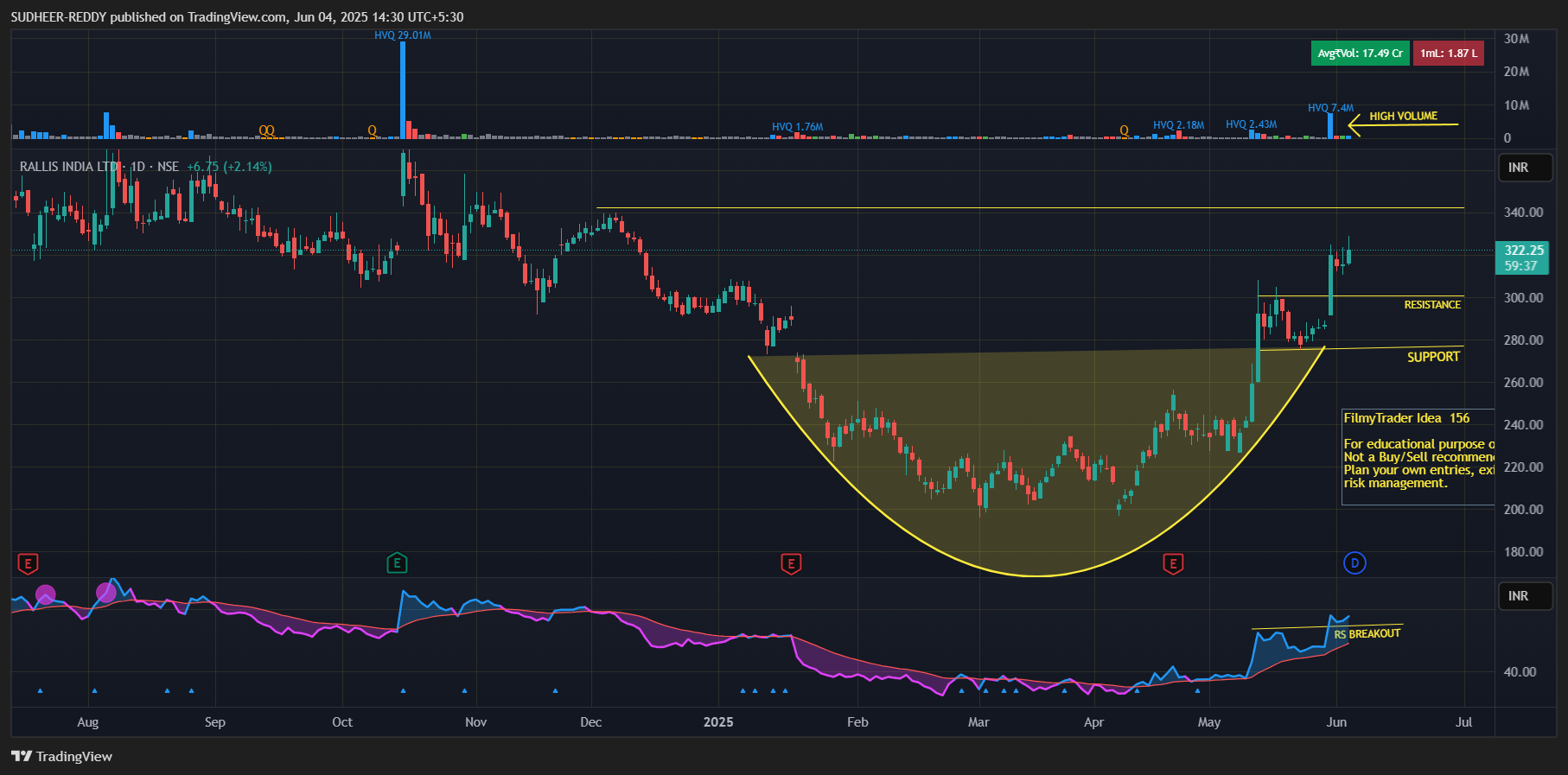Click the Jul label on the time axis
This screenshot has height=775, width=1568.
coord(1463,722)
